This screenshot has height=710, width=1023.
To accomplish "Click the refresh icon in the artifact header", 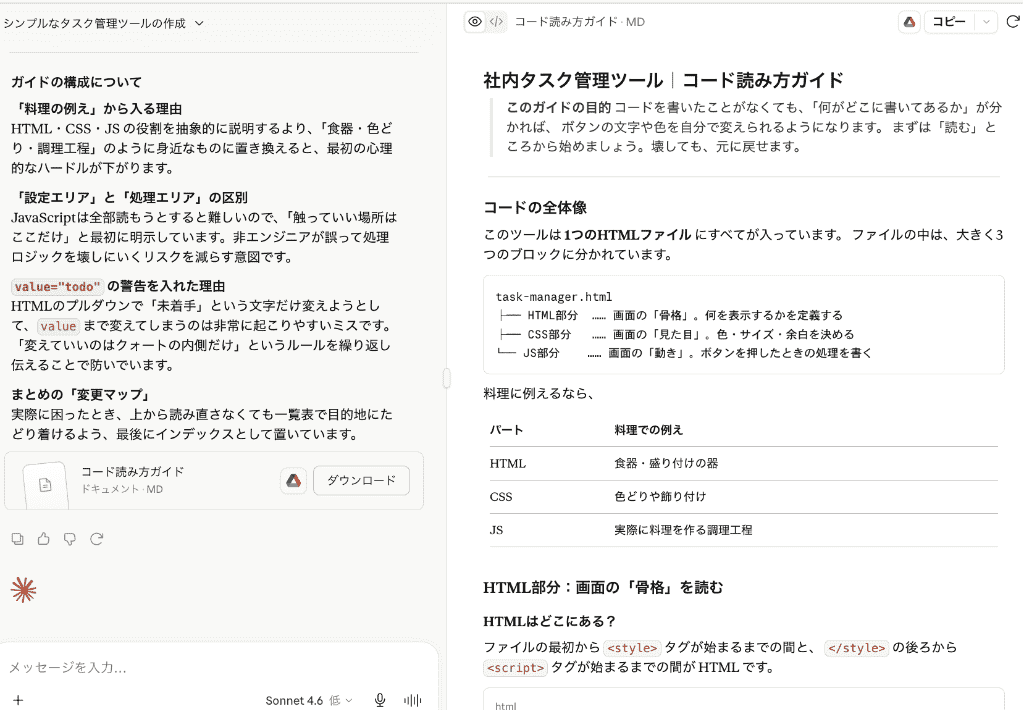I will pyautogui.click(x=1013, y=22).
